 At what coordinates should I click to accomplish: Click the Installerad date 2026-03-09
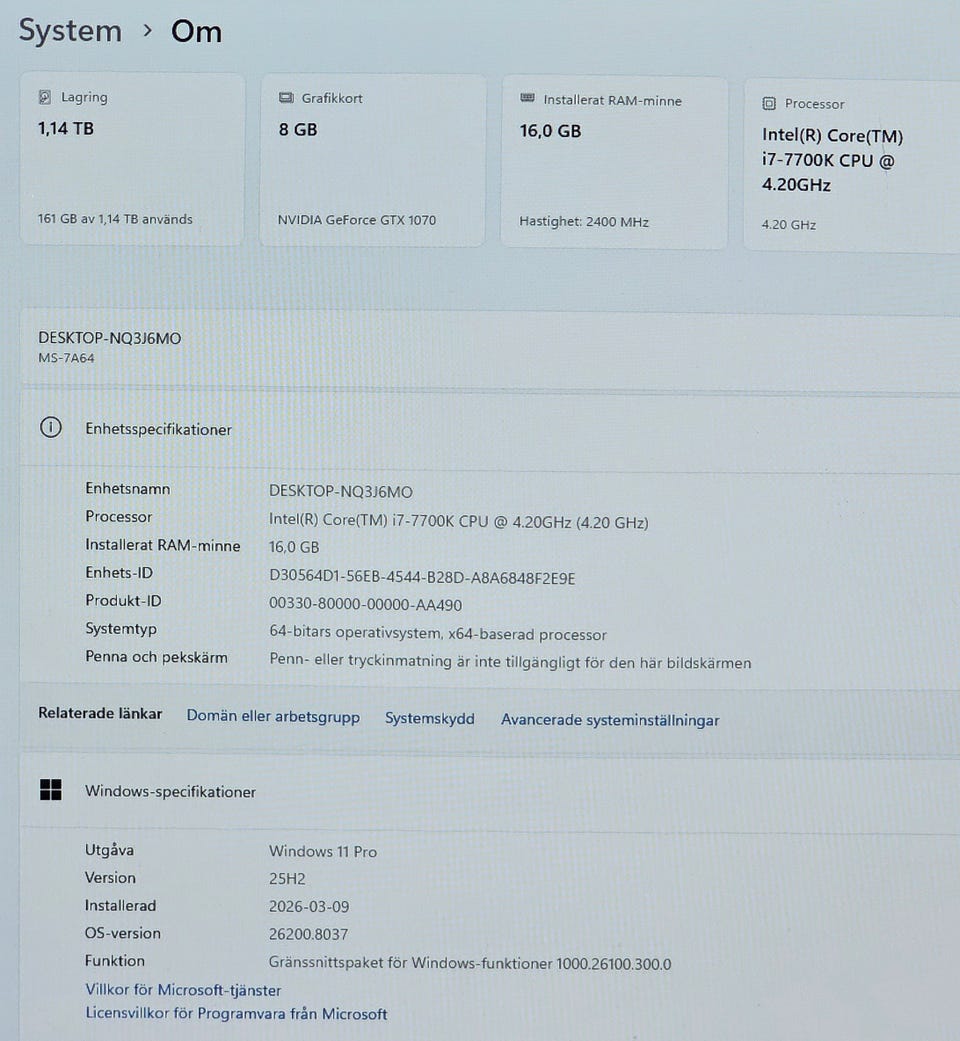coord(309,906)
